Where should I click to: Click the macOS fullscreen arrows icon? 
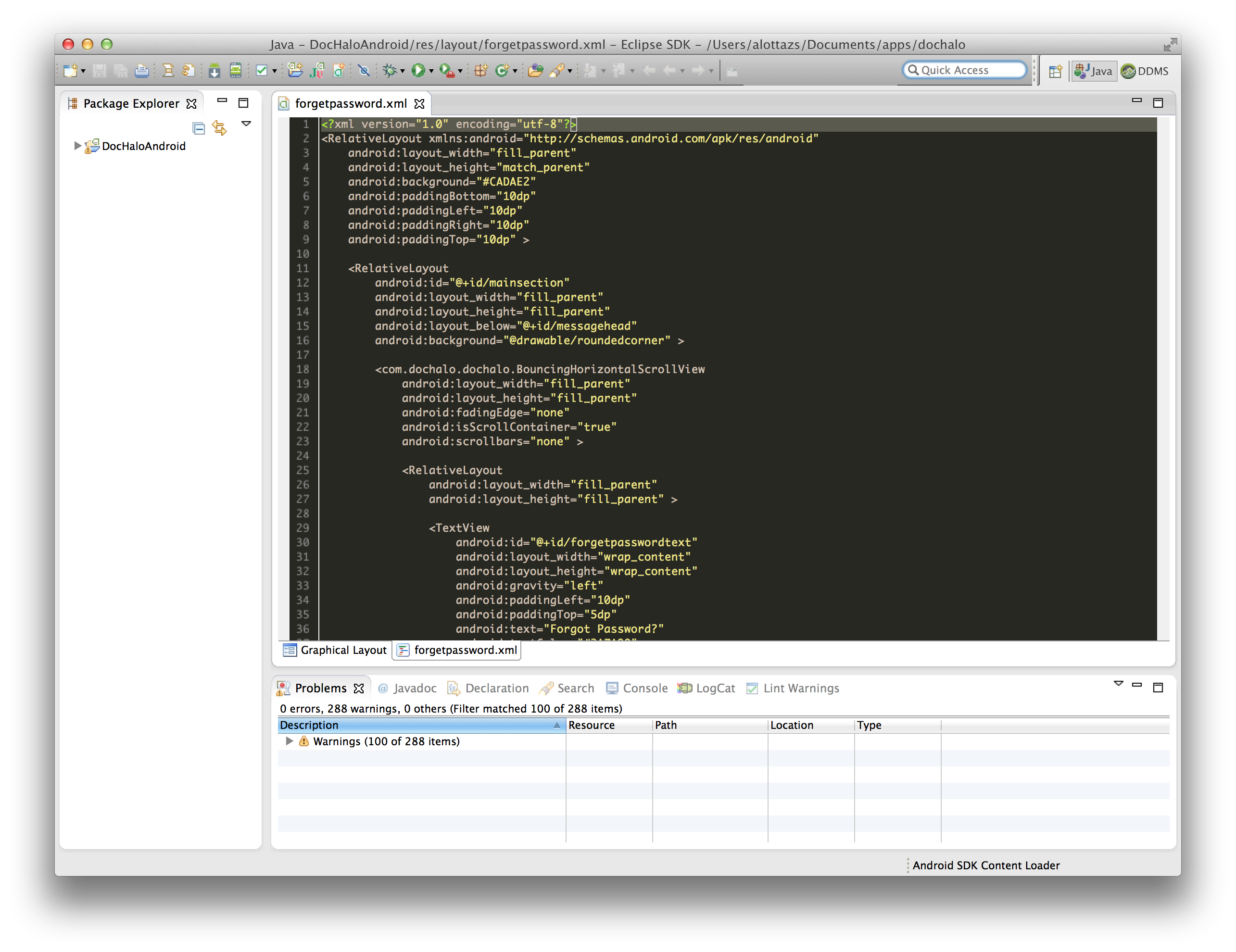click(x=1169, y=44)
